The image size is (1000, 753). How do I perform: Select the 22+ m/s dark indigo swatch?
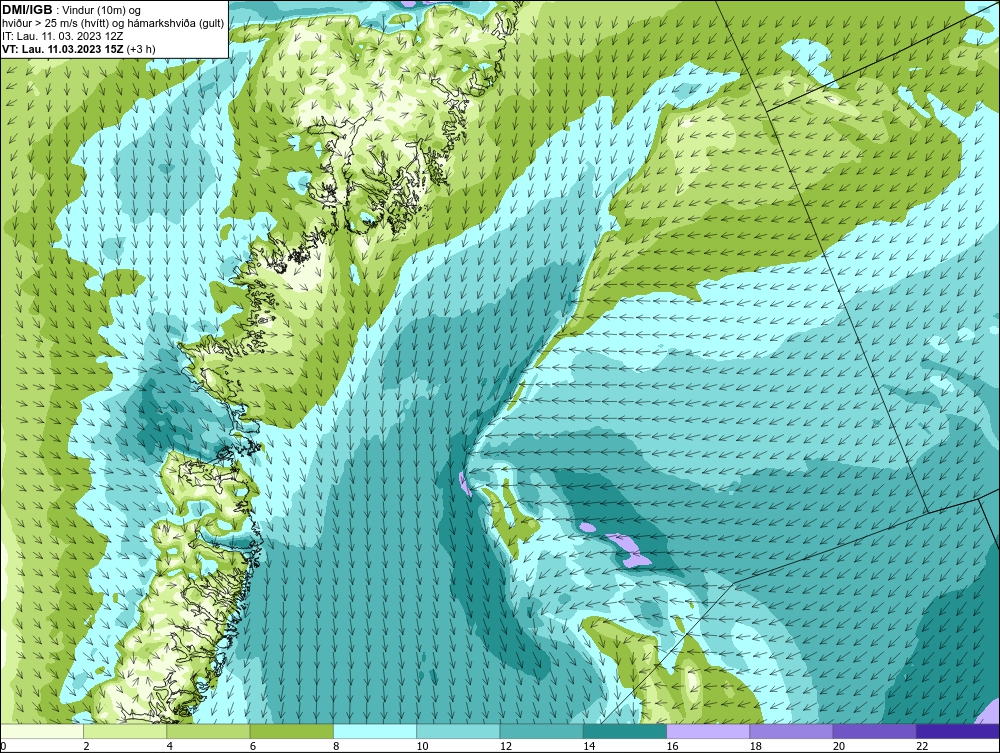(x=958, y=731)
